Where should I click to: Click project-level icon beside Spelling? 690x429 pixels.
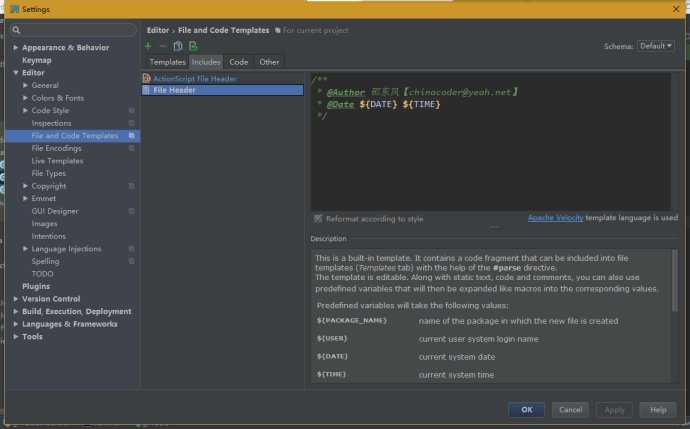tap(132, 261)
